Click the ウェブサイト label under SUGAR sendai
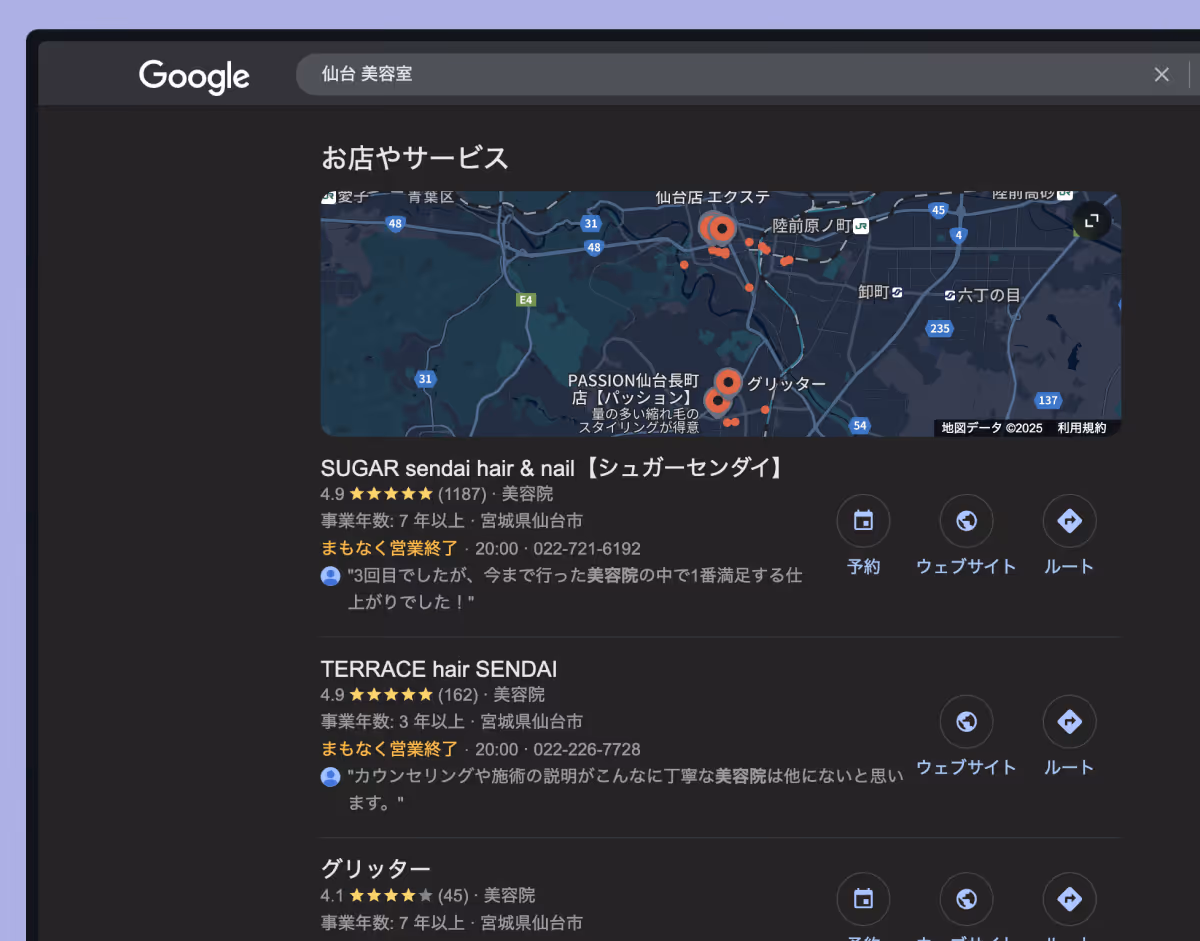This screenshot has height=941, width=1200. coord(966,567)
